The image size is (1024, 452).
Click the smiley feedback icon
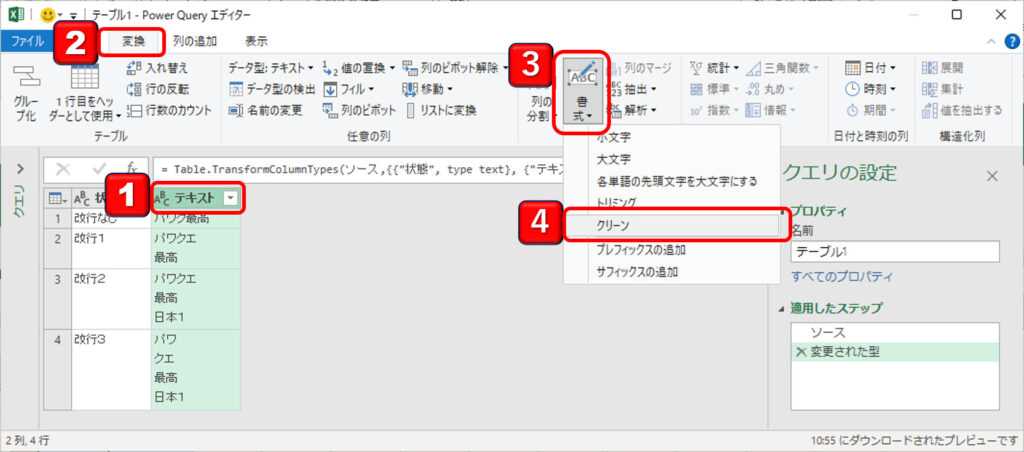(47, 14)
